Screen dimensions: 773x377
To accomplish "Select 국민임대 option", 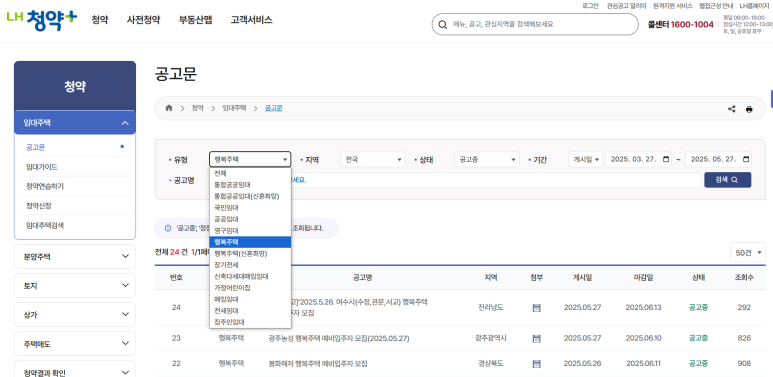I will pyautogui.click(x=250, y=208).
